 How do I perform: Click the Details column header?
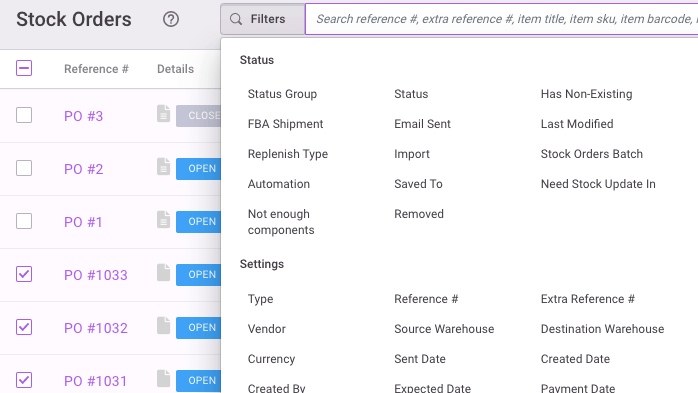(175, 69)
